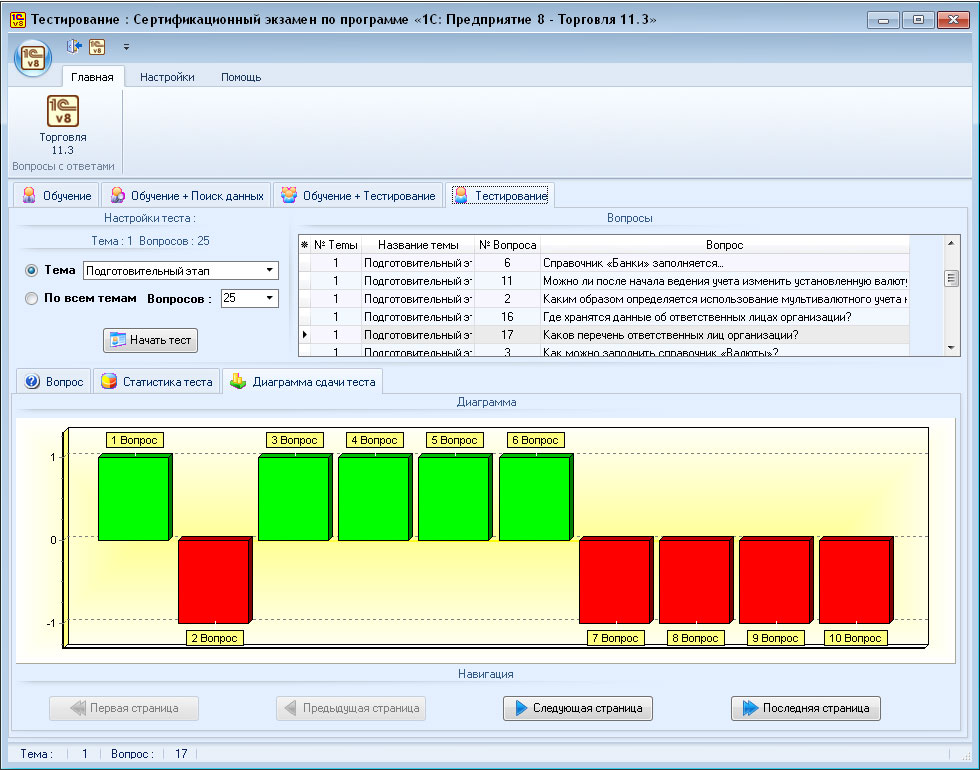The height and width of the screenshot is (770, 980).
Task: Click red bar for 2 Вопрос
Action: pyautogui.click(x=212, y=581)
